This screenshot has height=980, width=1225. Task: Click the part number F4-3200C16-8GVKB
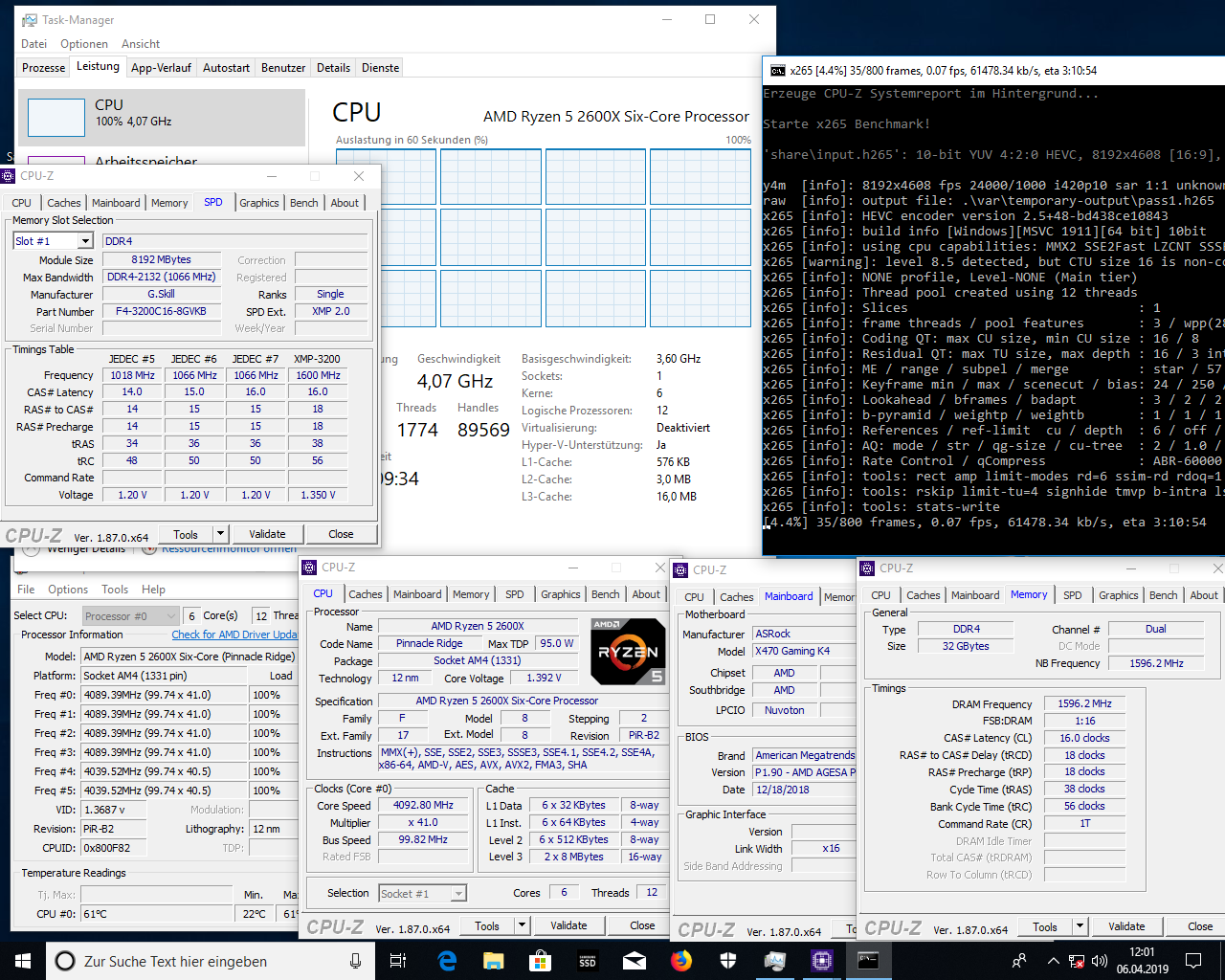pyautogui.click(x=161, y=312)
